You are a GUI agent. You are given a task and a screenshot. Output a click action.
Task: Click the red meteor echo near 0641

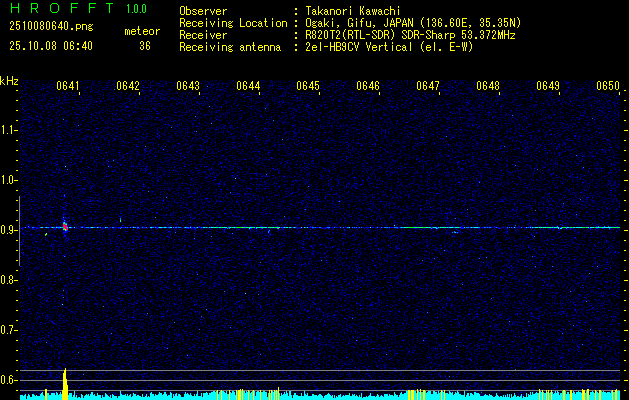pos(65,227)
